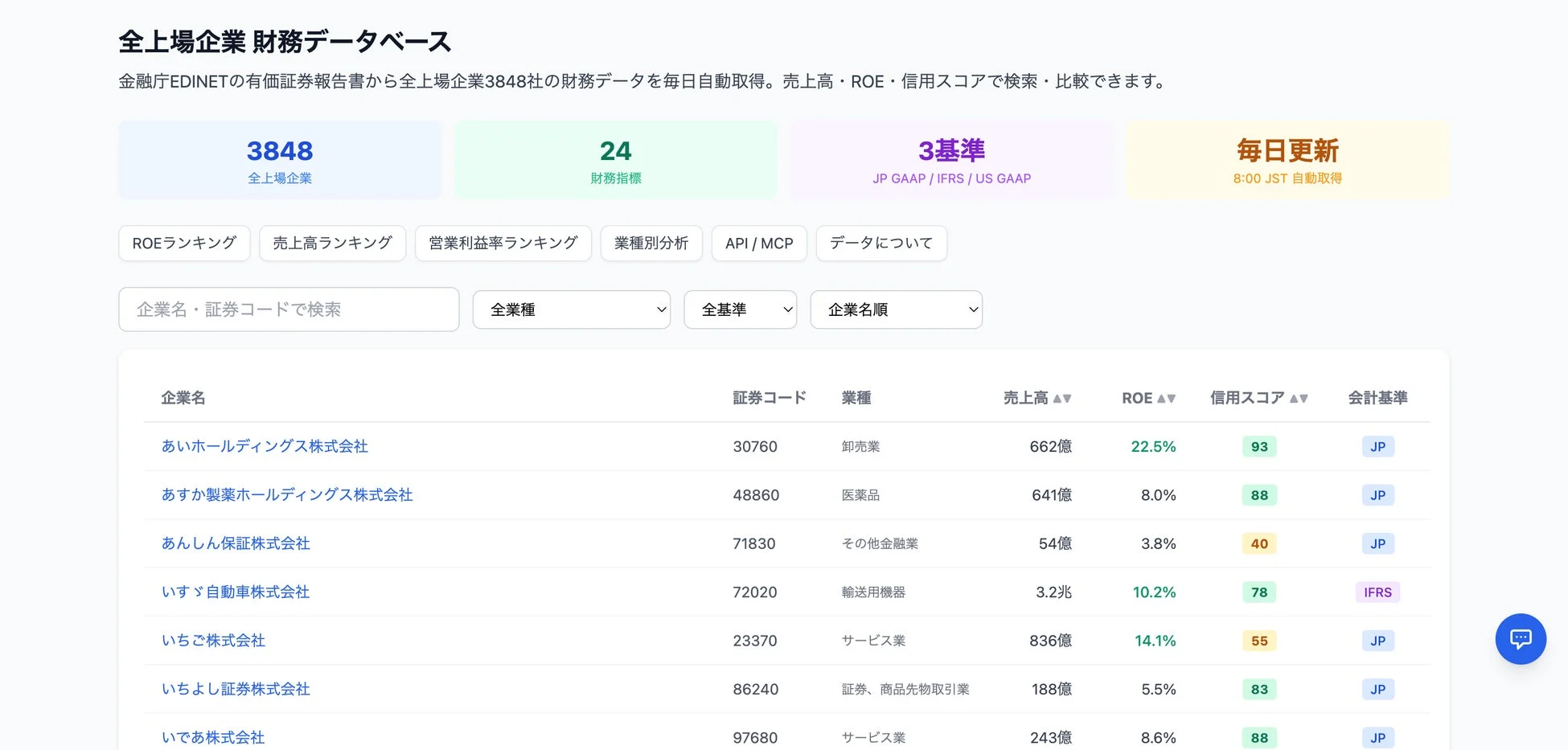This screenshot has width=1568, height=750.
Task: Open あいホールディングス株式会社 company page
Action: (x=264, y=446)
